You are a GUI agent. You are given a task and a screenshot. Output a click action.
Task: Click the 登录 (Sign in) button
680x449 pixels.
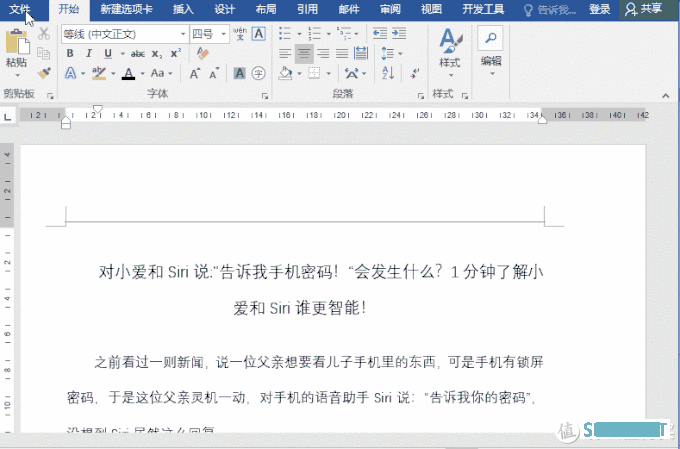pos(600,9)
